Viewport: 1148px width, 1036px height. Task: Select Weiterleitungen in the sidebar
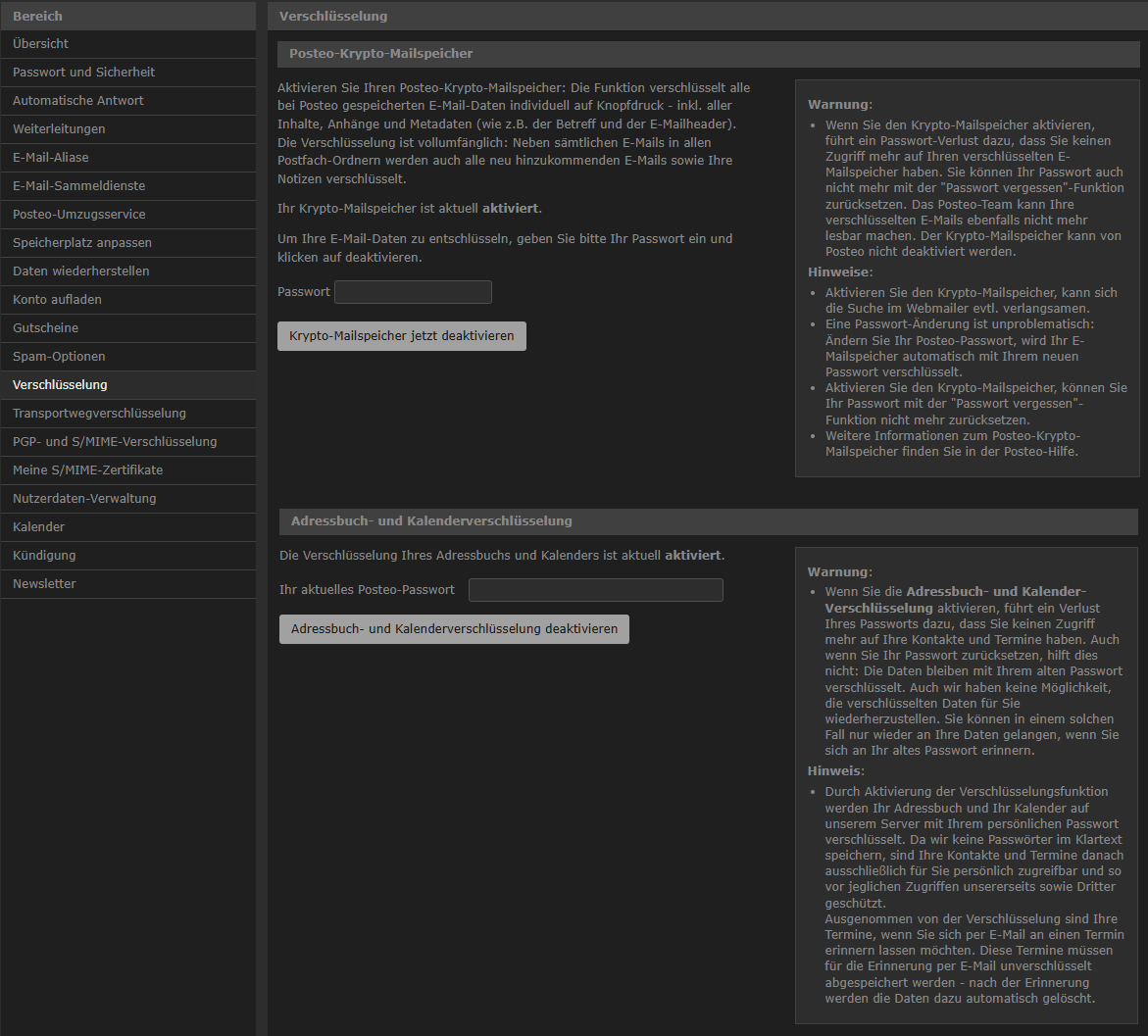pyautogui.click(x=128, y=129)
